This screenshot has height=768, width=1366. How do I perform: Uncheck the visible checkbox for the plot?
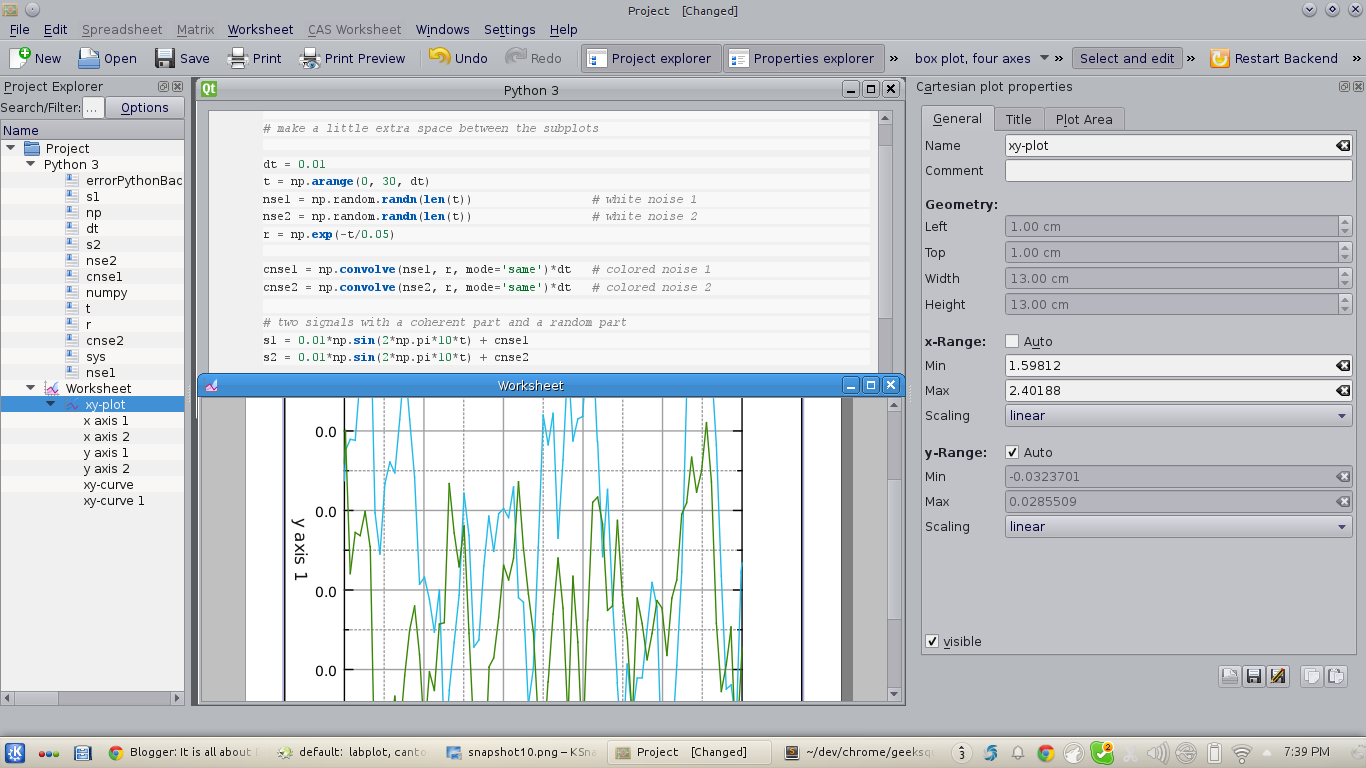pos(932,641)
